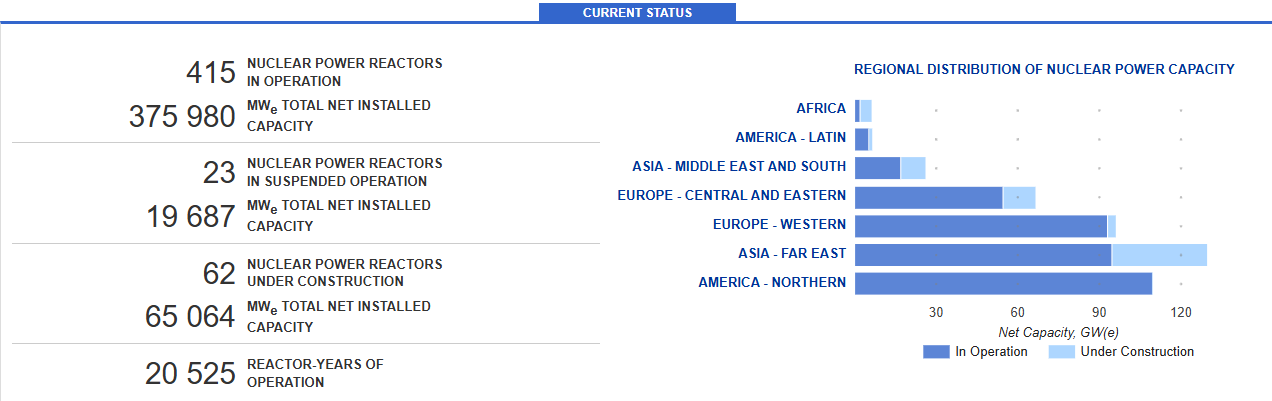Screen dimensions: 1272x401
Task: Select the America - Latin region label
Action: coord(790,138)
